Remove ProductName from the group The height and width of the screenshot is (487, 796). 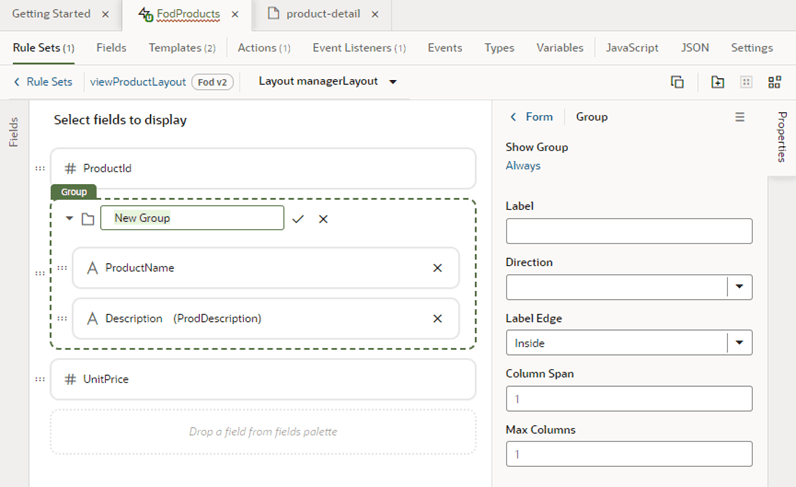(437, 268)
